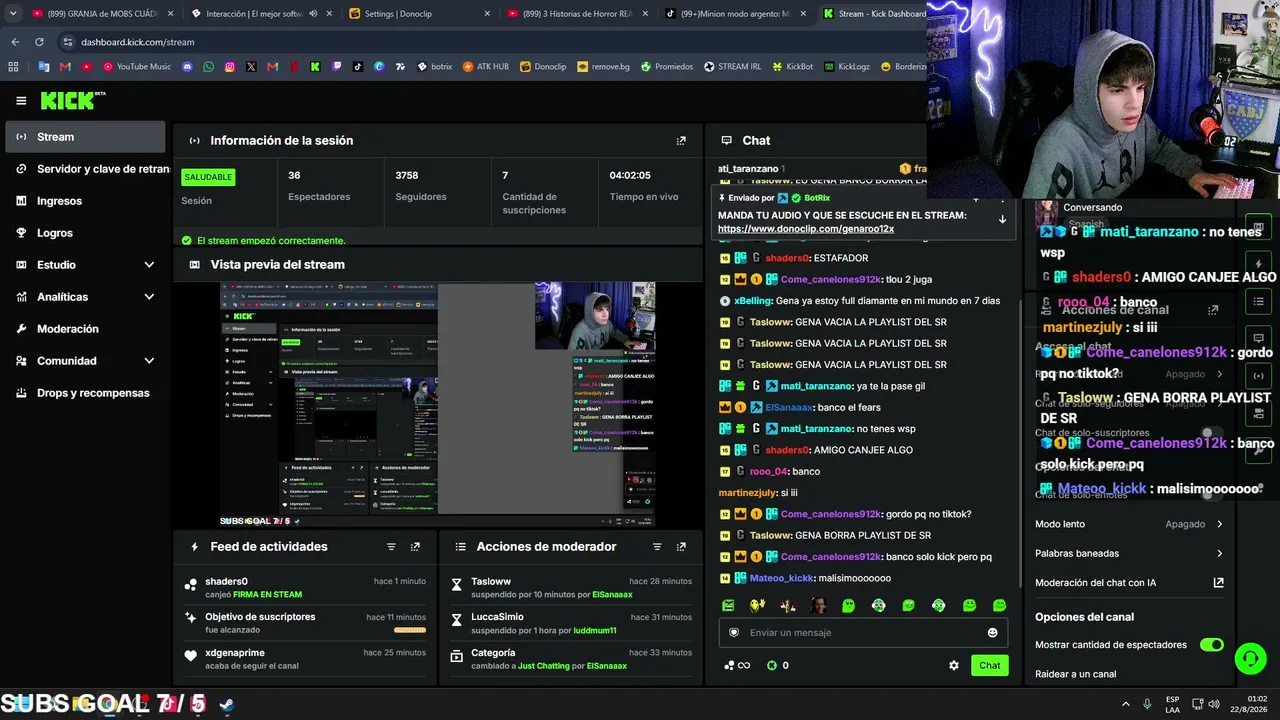
Task: Focus the Enviar un mensaje input field
Action: click(x=862, y=632)
